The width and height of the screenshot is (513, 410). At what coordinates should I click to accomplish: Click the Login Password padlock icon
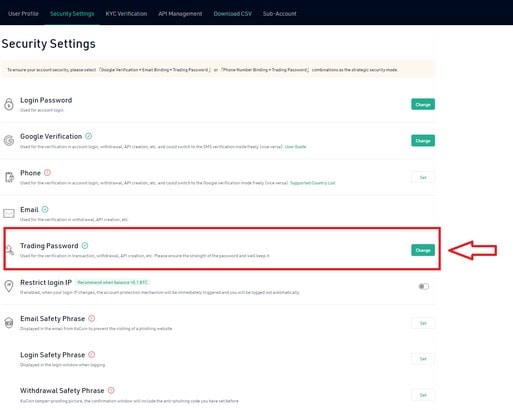tap(9, 104)
